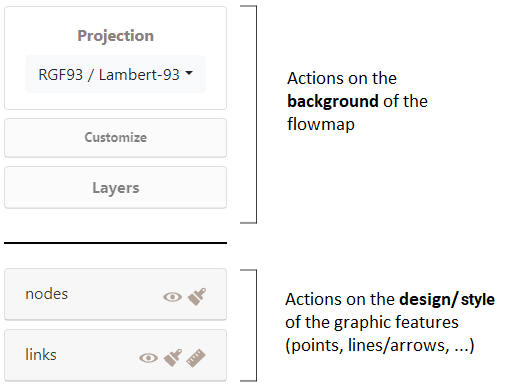Select the links layer name
Viewport: 506px width, 388px height.
pos(41,355)
